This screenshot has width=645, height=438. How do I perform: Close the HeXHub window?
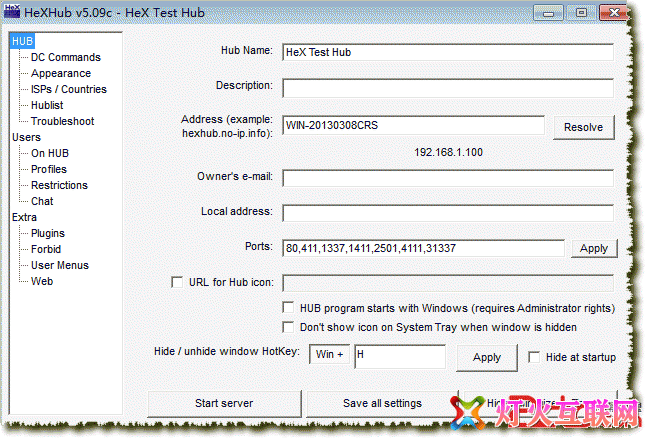coord(614,13)
